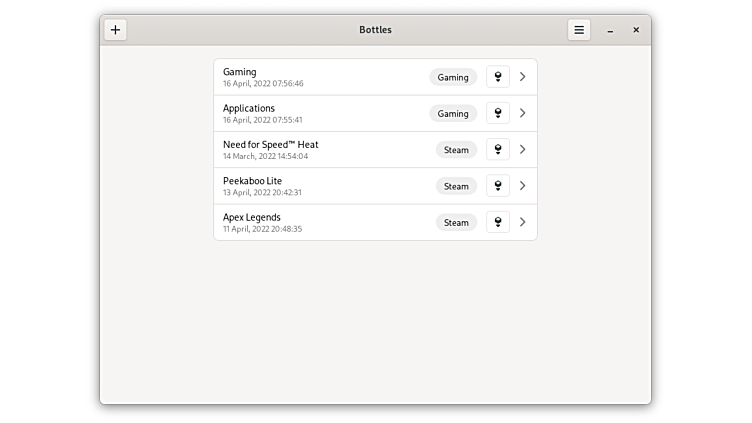Click the run-executable icon for Apex Legends
The width and height of the screenshot is (752, 423).
[498, 222]
